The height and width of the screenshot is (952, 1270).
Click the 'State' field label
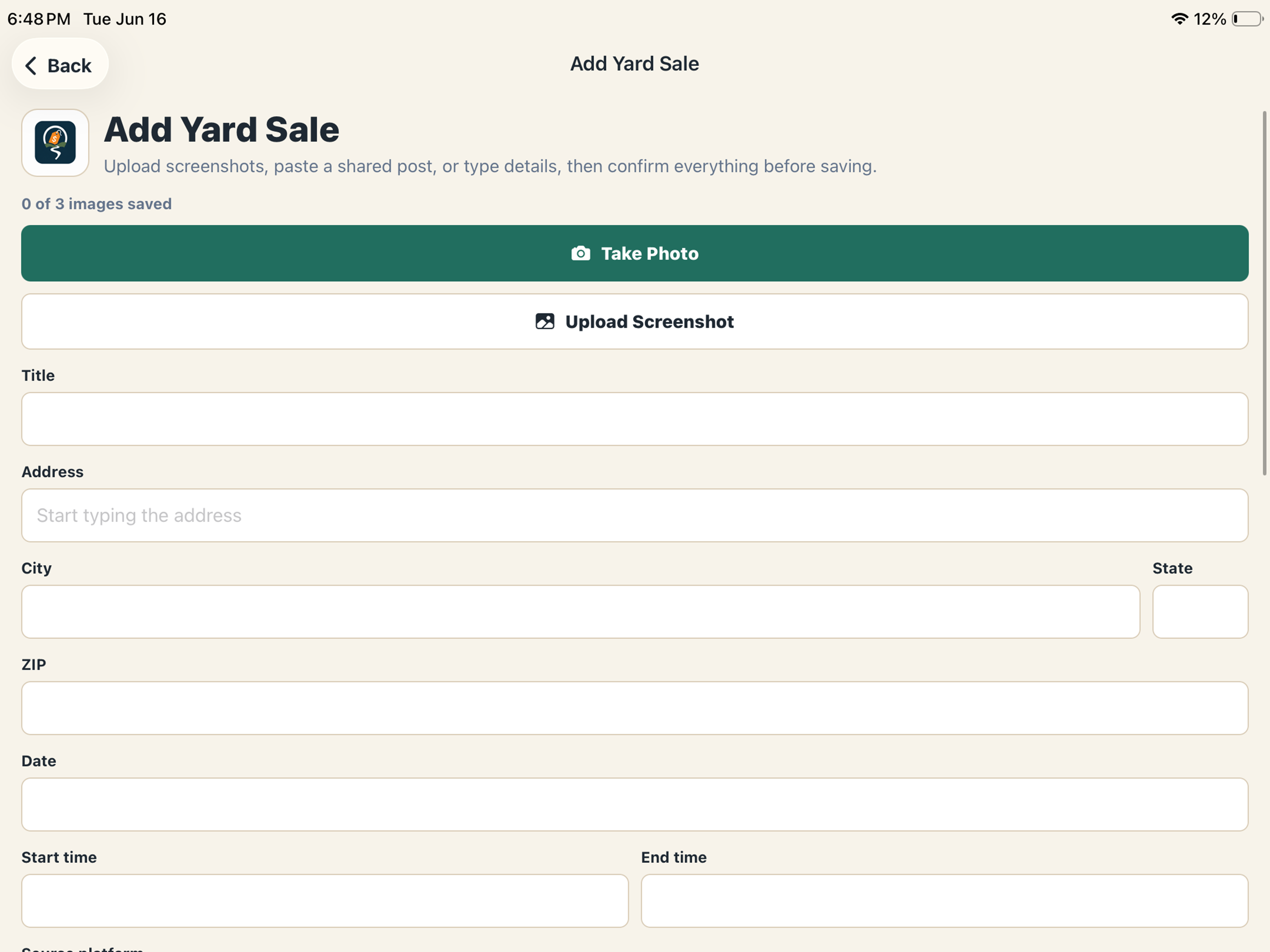[x=1172, y=569]
